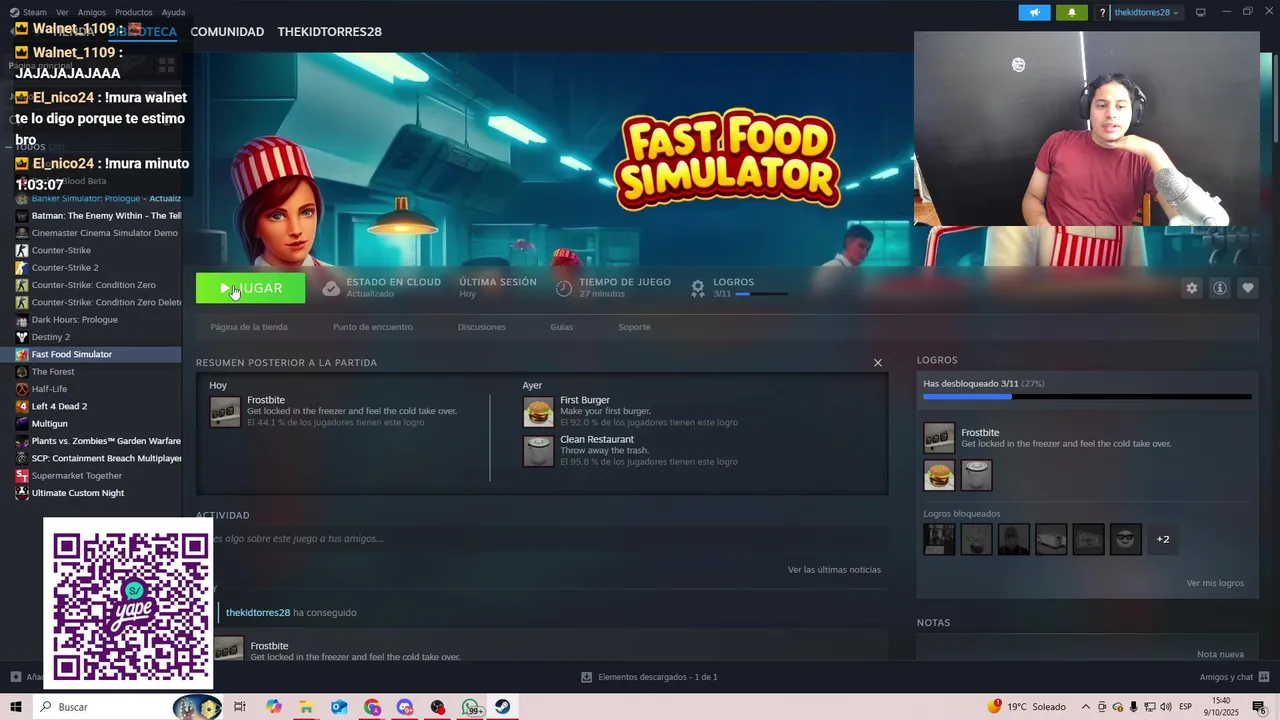Click the playtime clock icon
1280x720 pixels.
tap(564, 288)
